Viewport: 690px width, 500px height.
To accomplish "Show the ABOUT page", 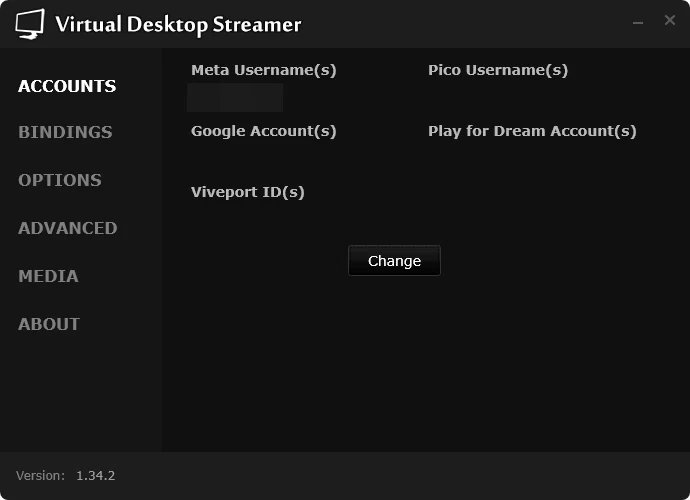I will click(x=49, y=324).
